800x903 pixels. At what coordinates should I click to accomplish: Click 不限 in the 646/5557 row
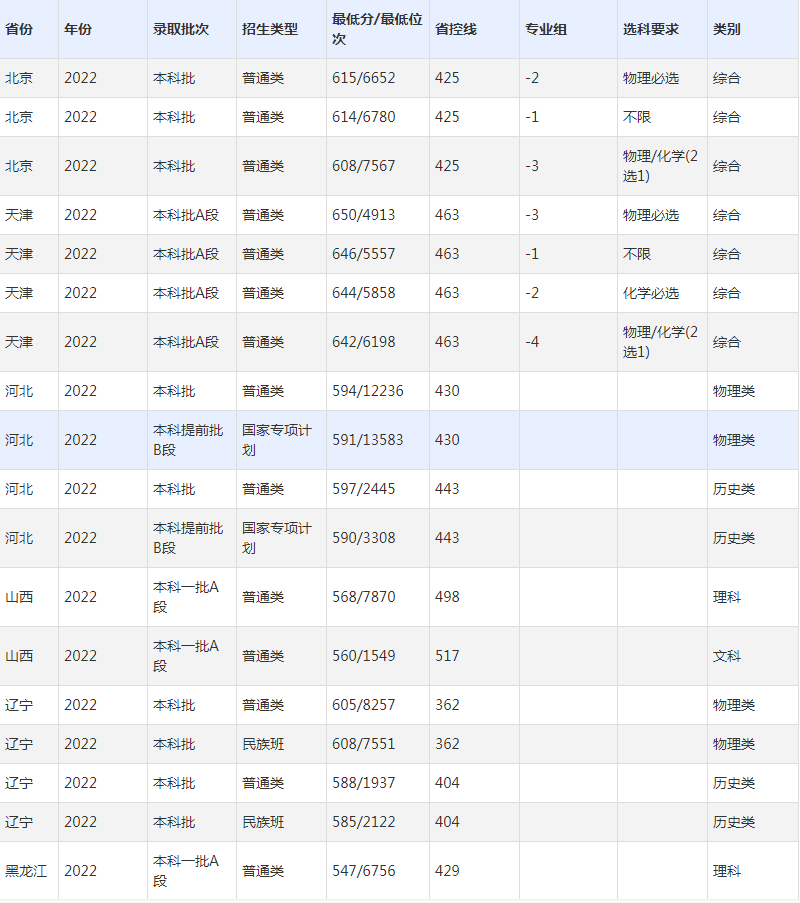[636, 255]
